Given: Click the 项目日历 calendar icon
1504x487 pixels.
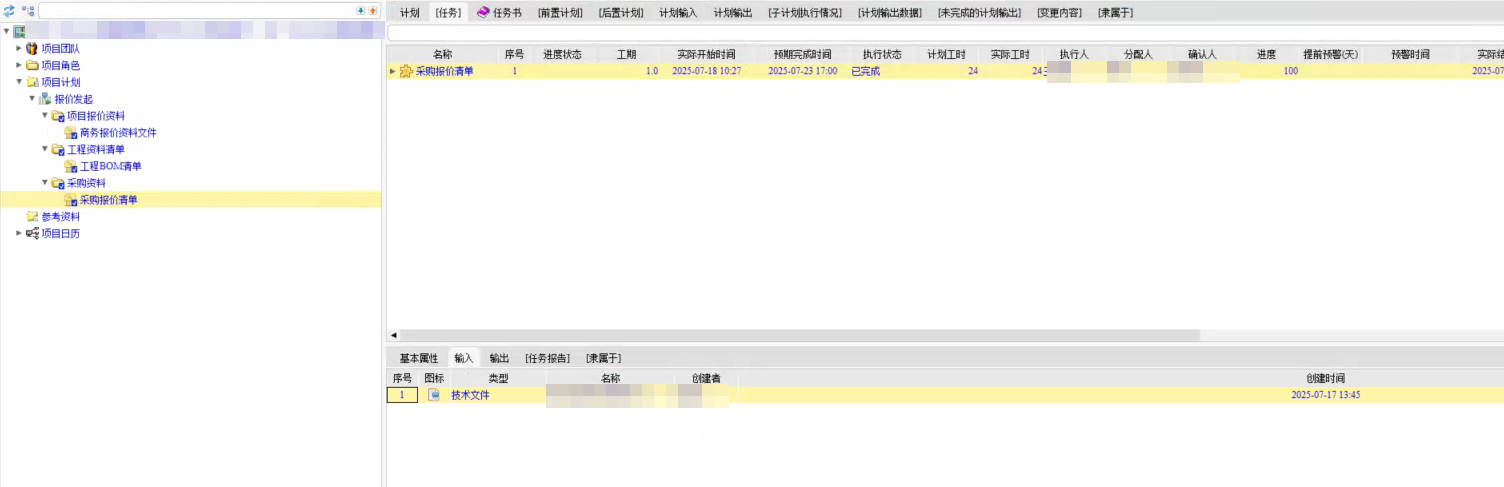Looking at the screenshot, I should click(x=32, y=234).
